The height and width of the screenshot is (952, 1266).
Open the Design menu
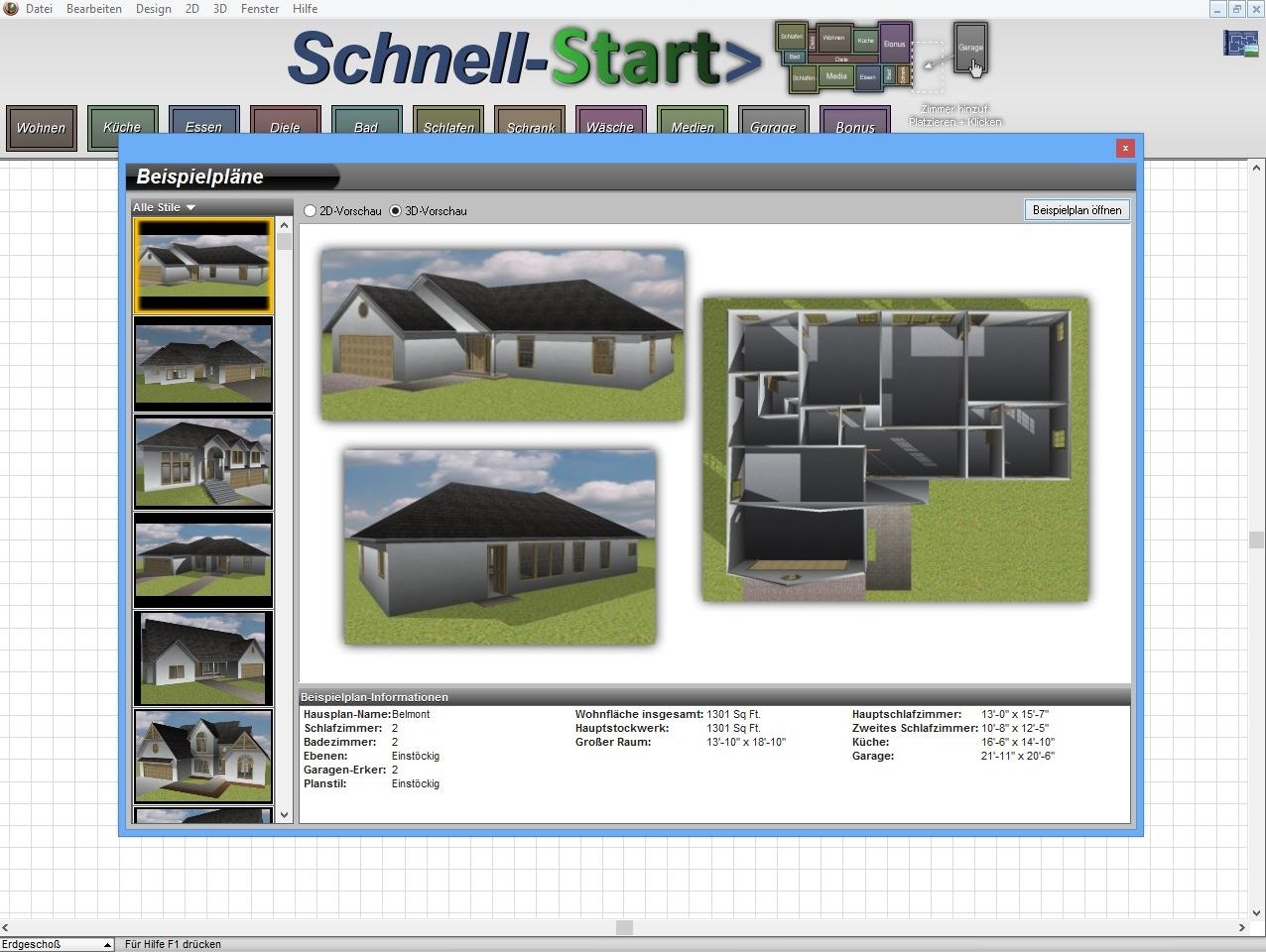click(154, 8)
